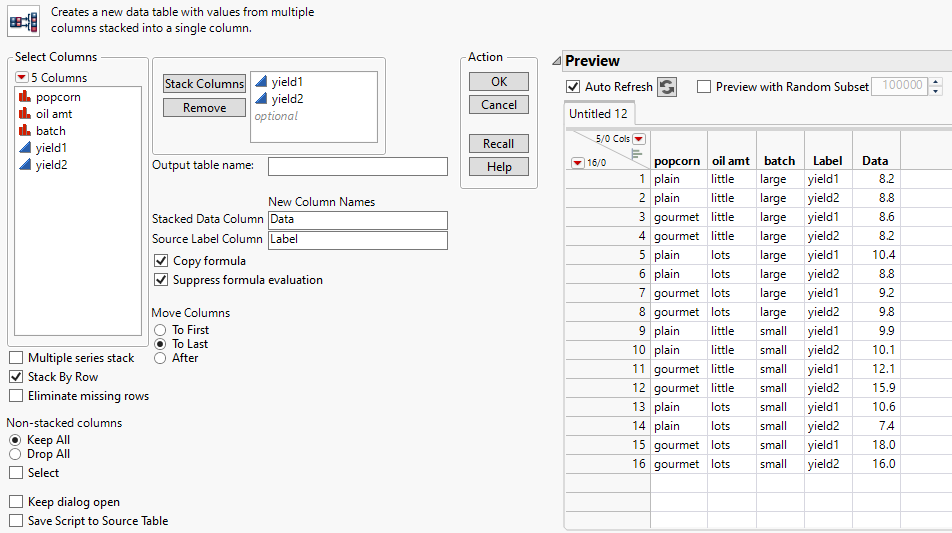Click the Stack platform icon at top left
Viewport: 952px width, 533px height.
[23, 20]
